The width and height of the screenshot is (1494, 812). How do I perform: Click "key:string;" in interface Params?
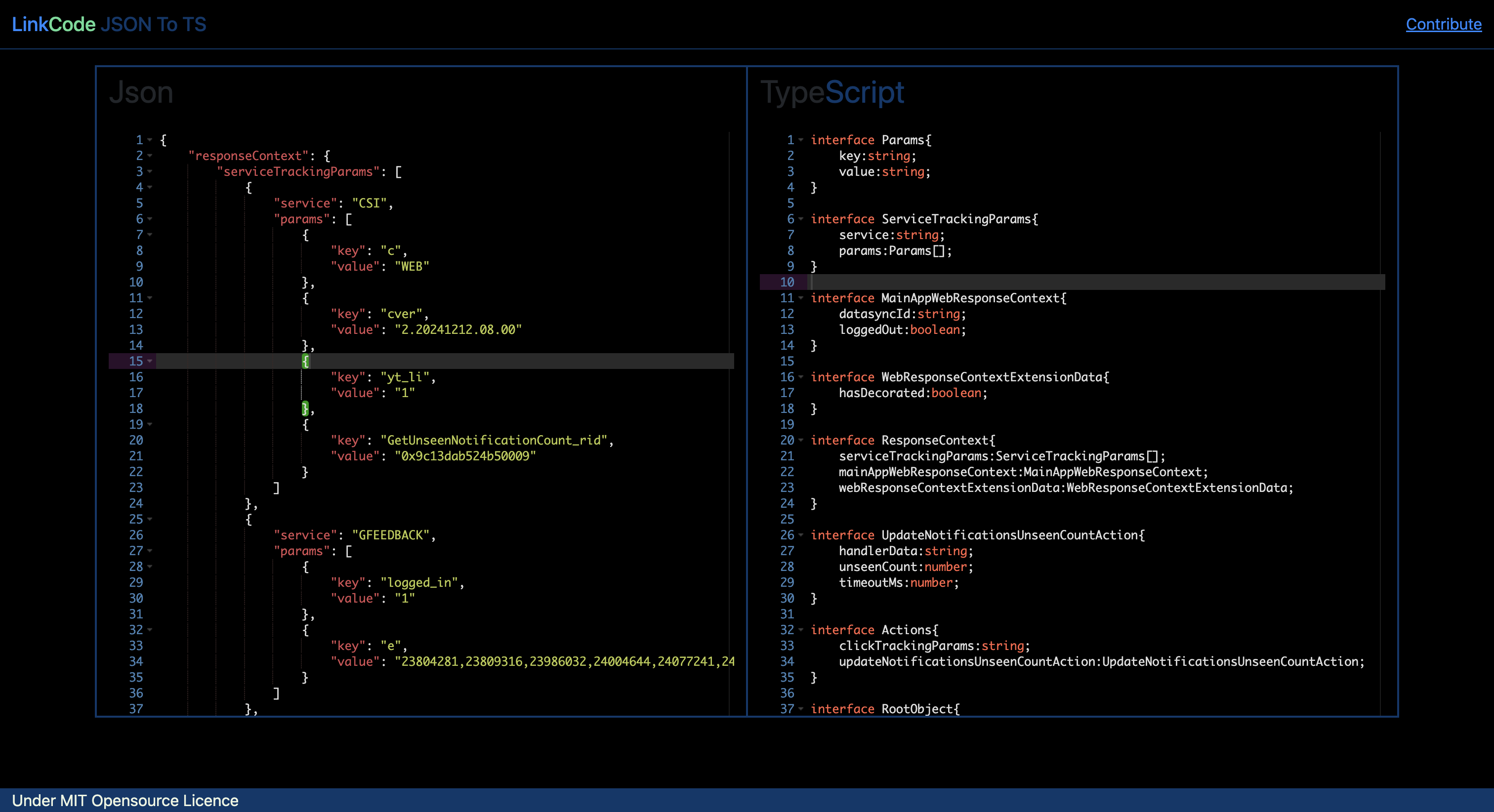click(x=877, y=156)
